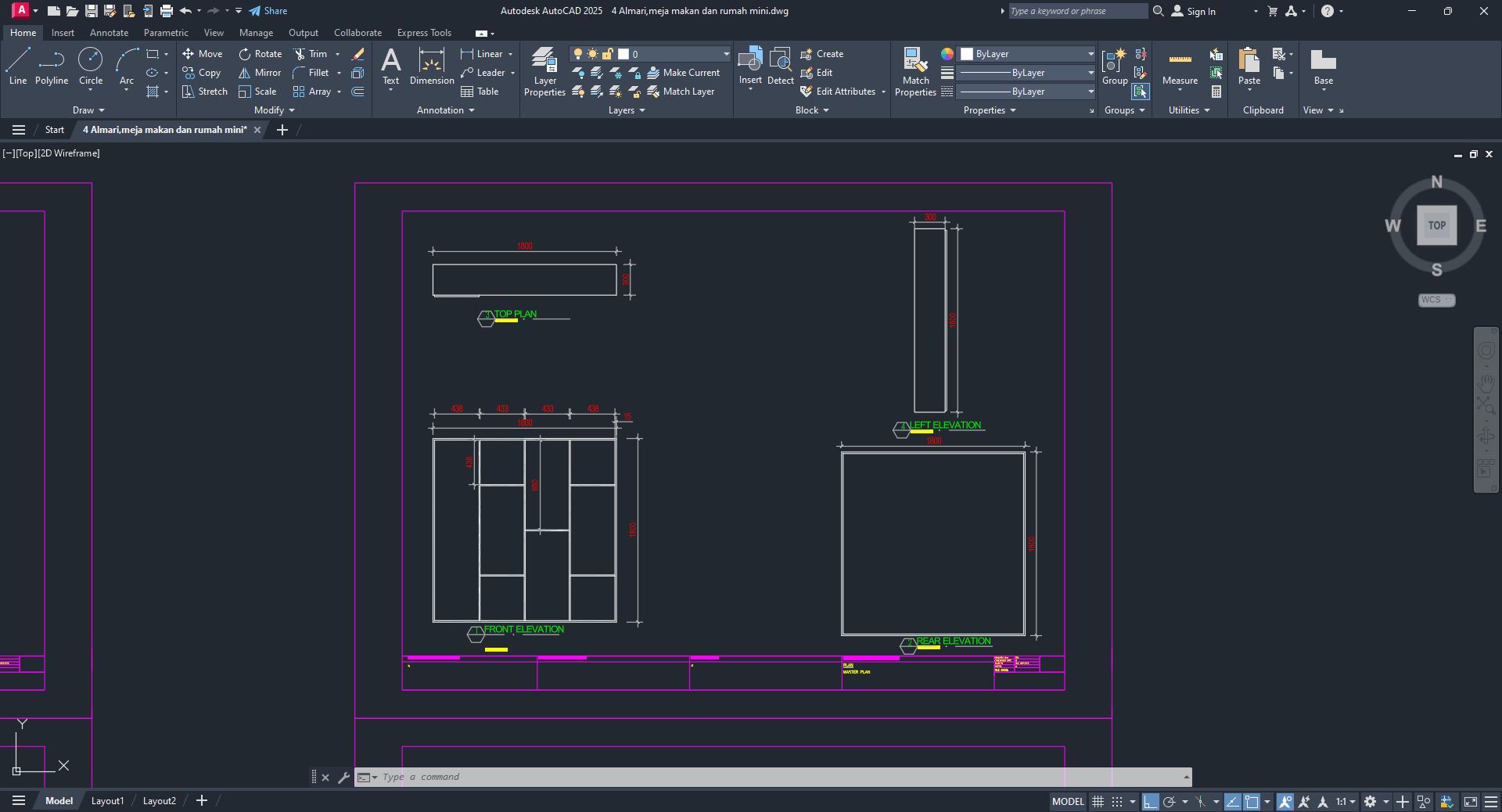The height and width of the screenshot is (812, 1502).
Task: Open the Quick Calculator icon in Utilities
Action: (1216, 92)
